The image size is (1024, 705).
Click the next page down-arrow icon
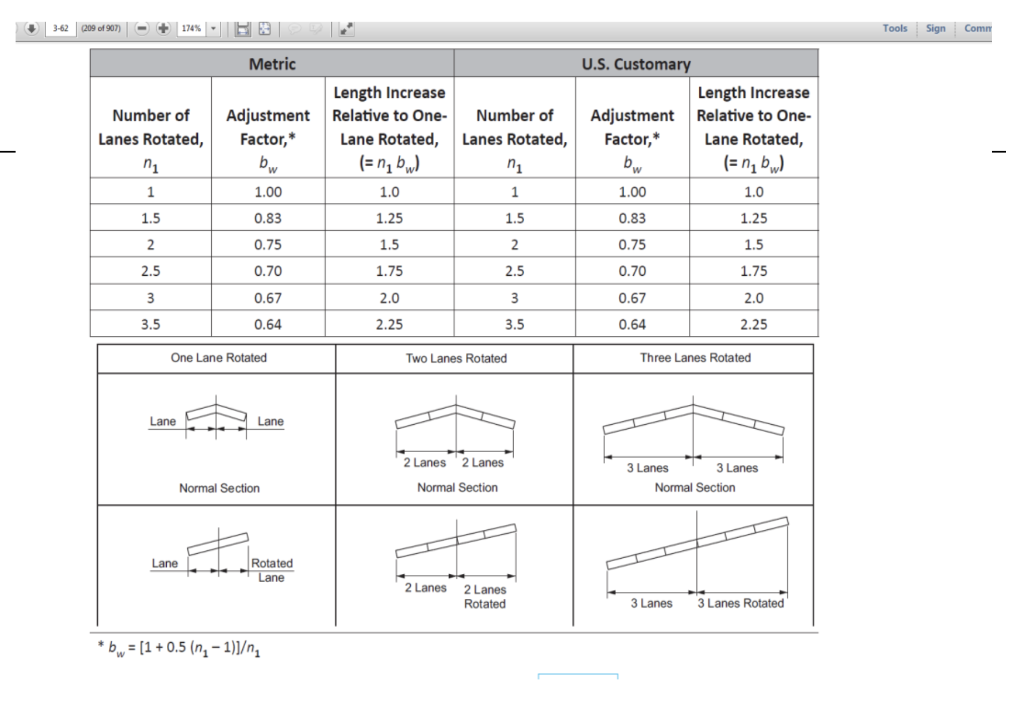pyautogui.click(x=33, y=28)
